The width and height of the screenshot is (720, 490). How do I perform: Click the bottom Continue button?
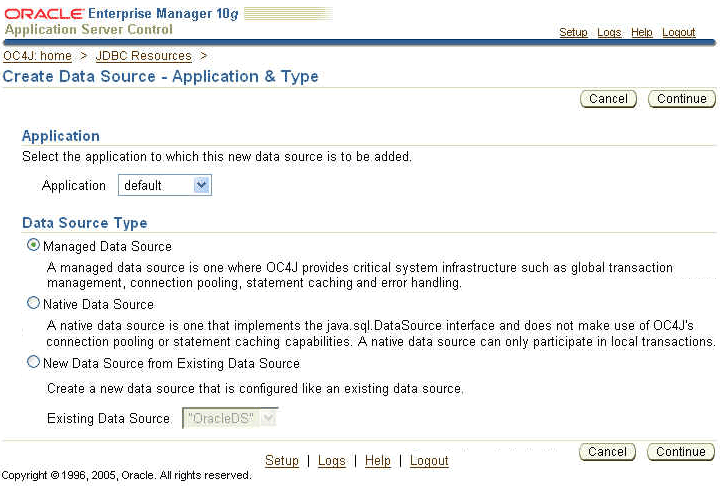click(x=681, y=452)
